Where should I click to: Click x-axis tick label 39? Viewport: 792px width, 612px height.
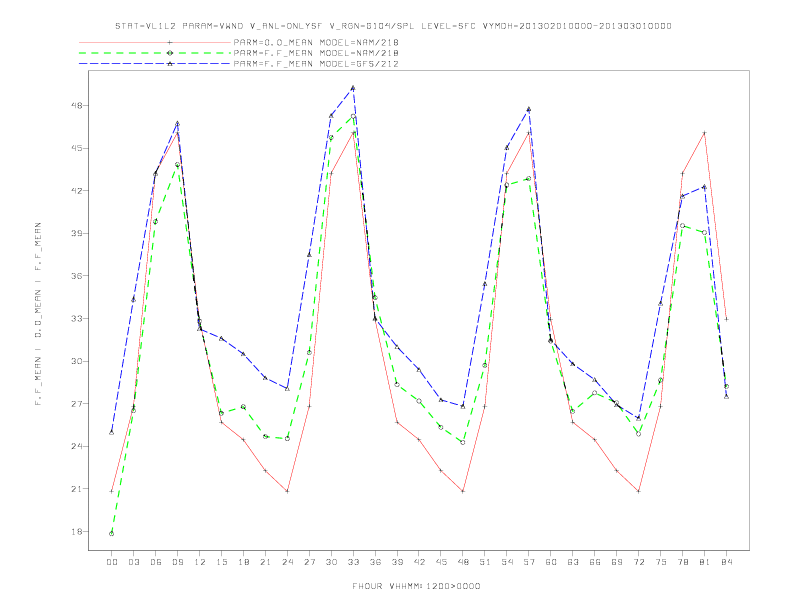pyautogui.click(x=397, y=562)
